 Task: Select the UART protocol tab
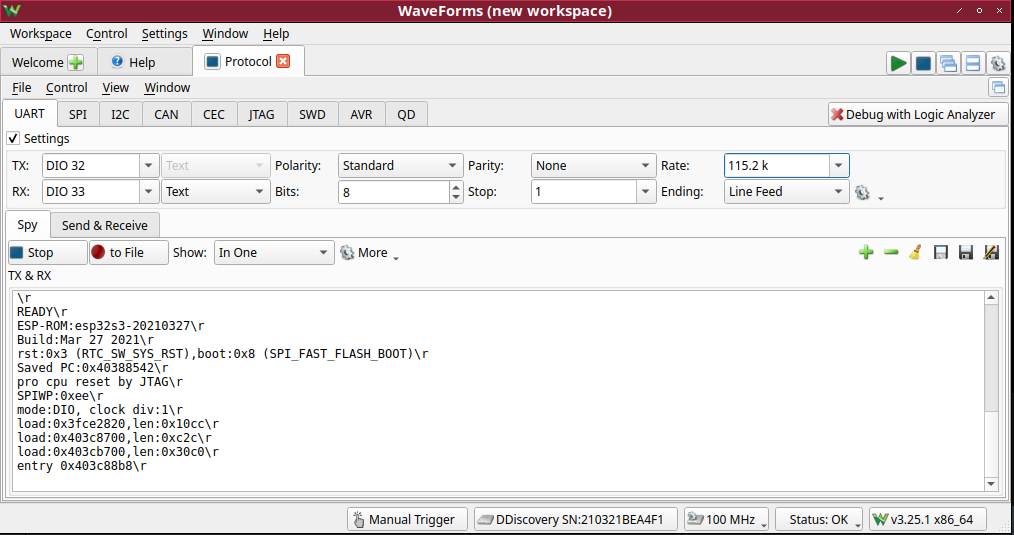click(x=30, y=114)
